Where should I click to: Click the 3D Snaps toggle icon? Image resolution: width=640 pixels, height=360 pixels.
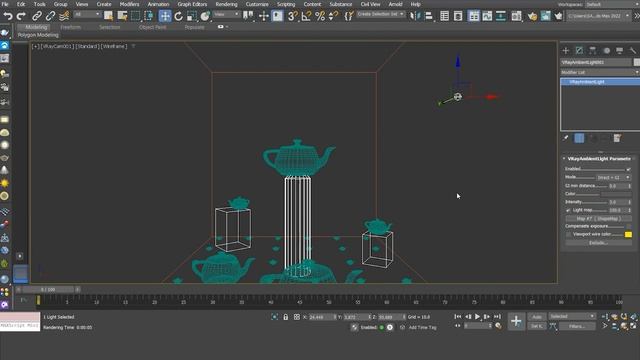pos(292,16)
